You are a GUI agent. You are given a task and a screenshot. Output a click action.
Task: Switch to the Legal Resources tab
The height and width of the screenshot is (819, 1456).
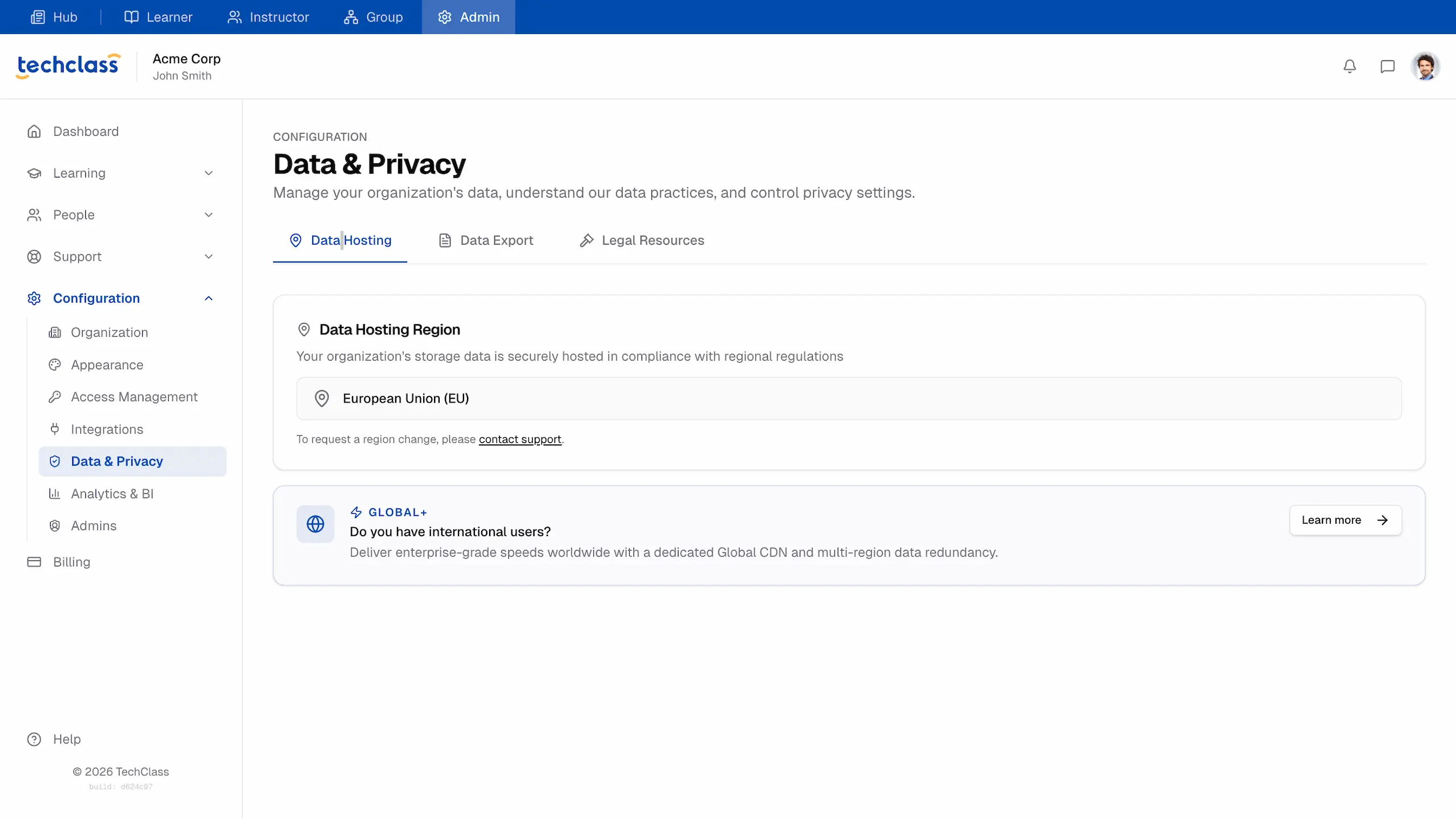click(642, 241)
